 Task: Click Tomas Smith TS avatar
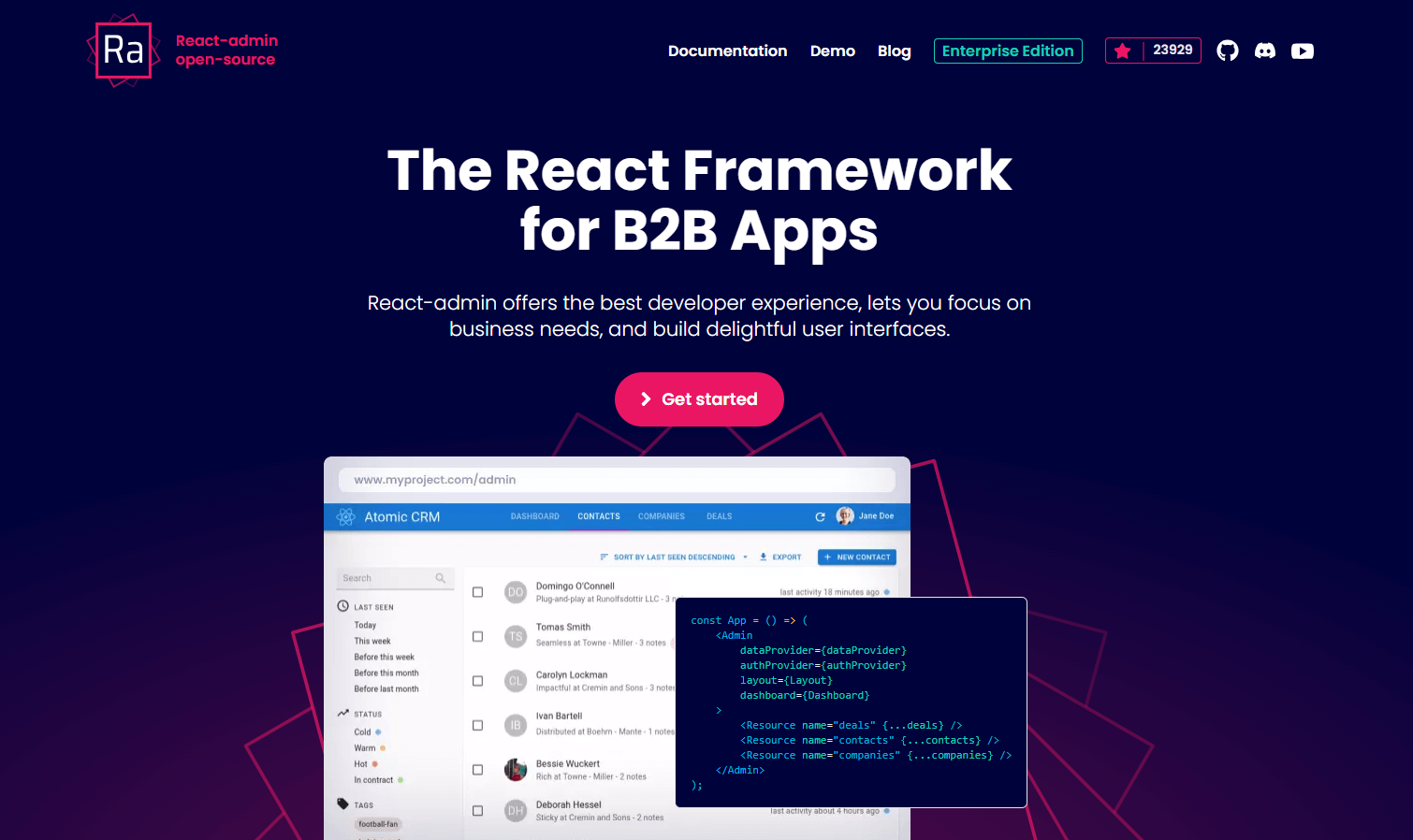(516, 636)
